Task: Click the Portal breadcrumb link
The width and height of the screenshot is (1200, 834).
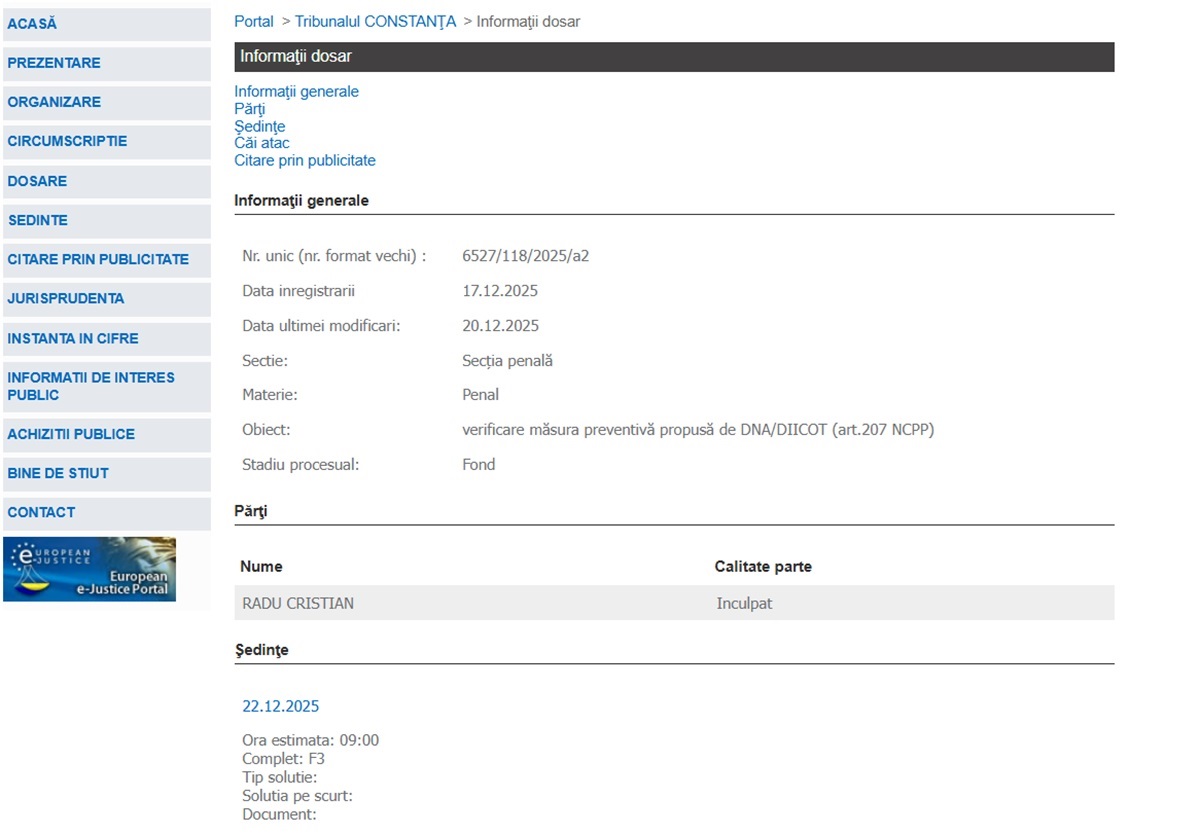Action: coord(254,21)
